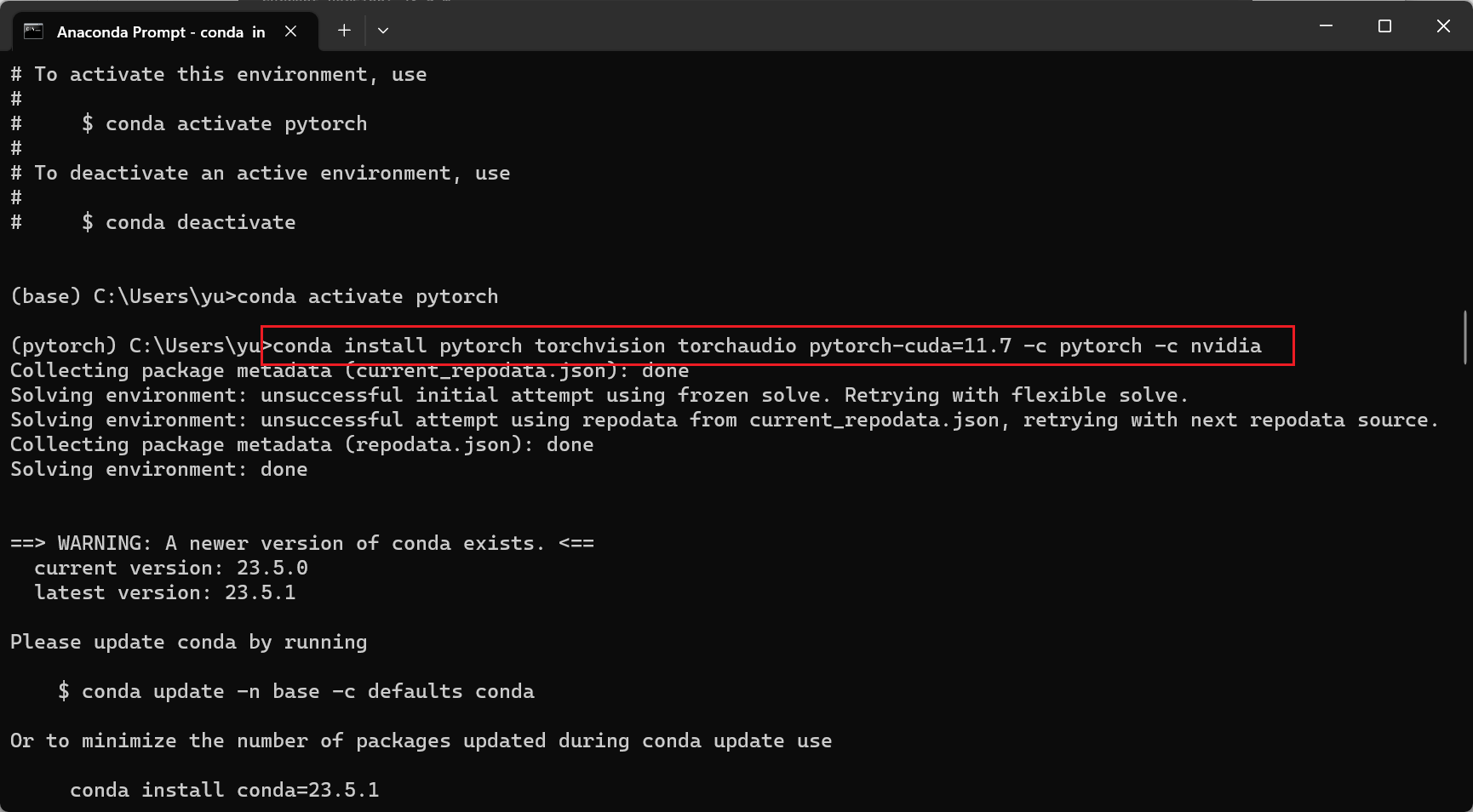
Task: Click the conda install conda=23.5.1 text
Action: point(223,790)
